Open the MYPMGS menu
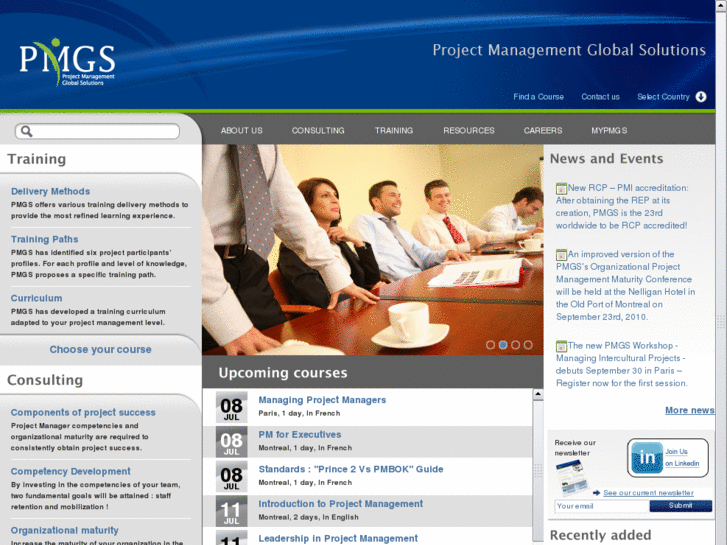This screenshot has height=545, width=727. (609, 130)
